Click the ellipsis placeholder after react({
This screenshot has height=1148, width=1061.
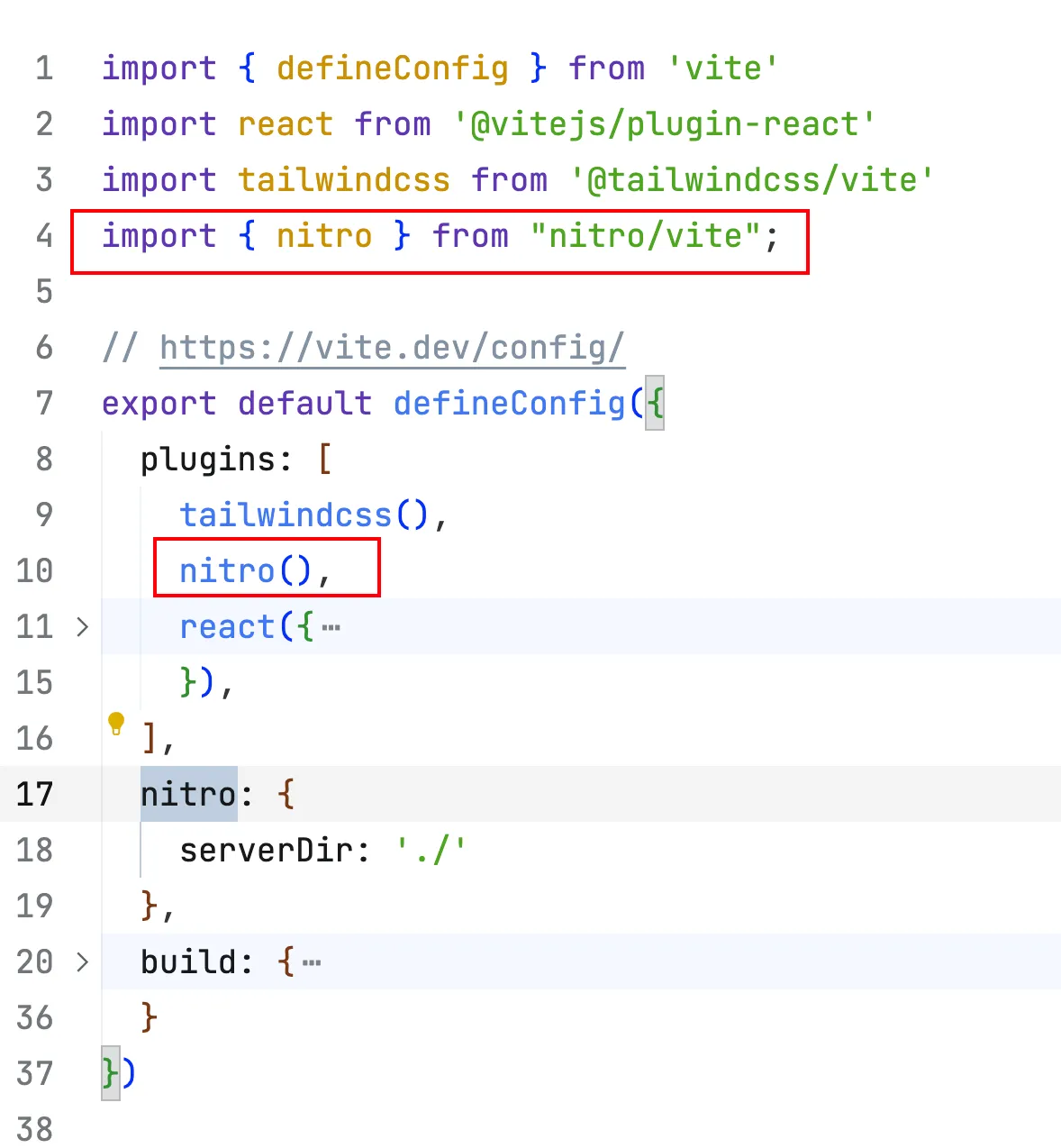click(331, 627)
